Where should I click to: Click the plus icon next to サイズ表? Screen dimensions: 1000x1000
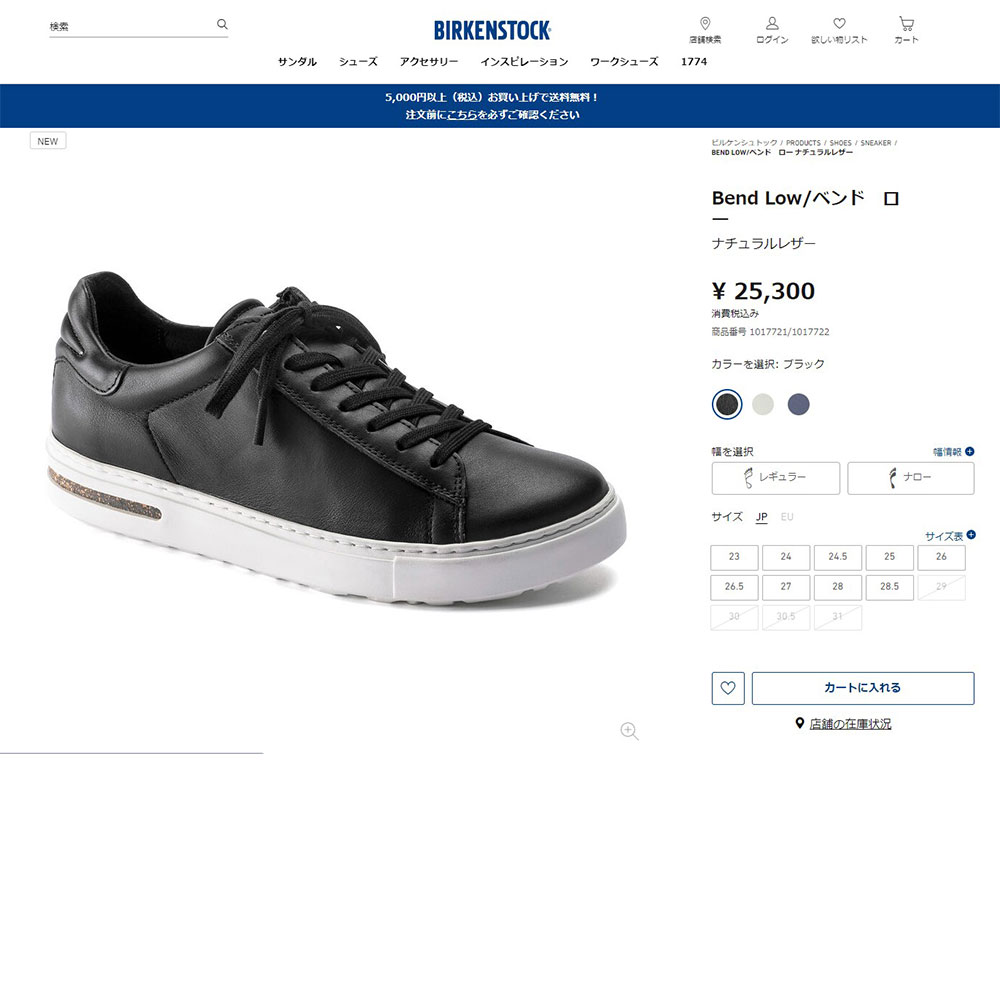tap(971, 534)
